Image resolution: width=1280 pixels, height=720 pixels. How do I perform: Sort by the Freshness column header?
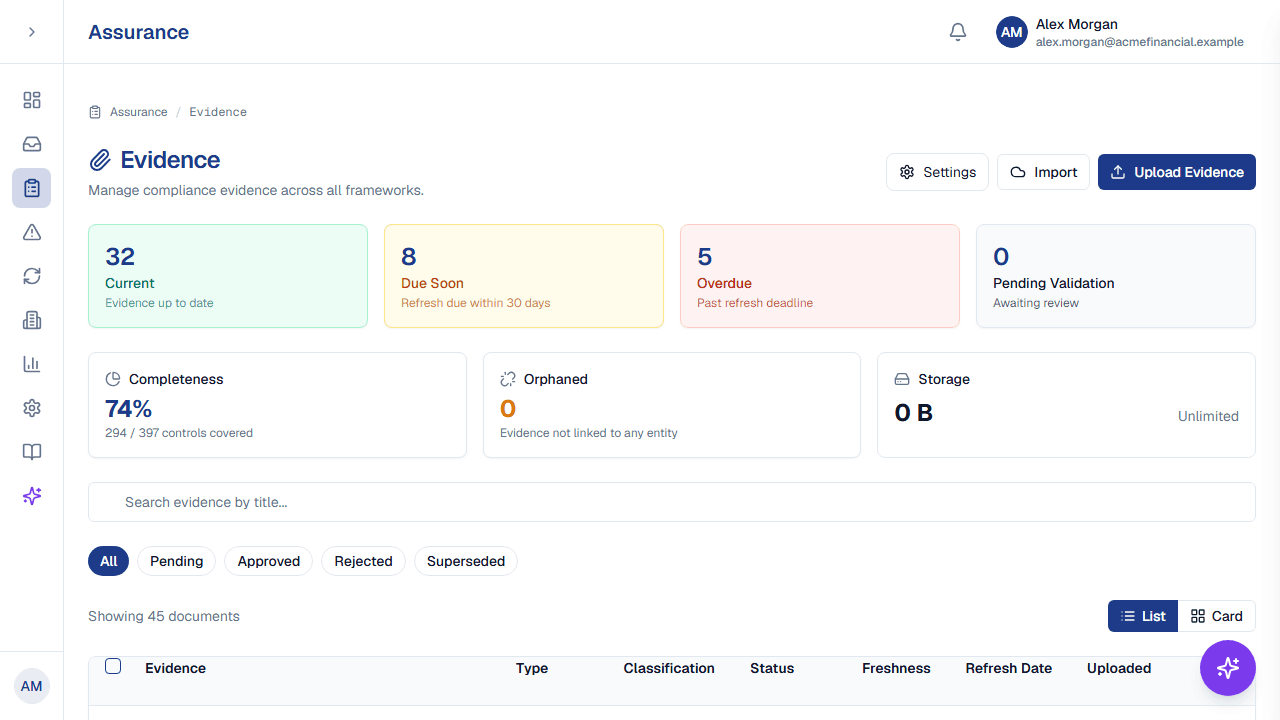pos(896,668)
